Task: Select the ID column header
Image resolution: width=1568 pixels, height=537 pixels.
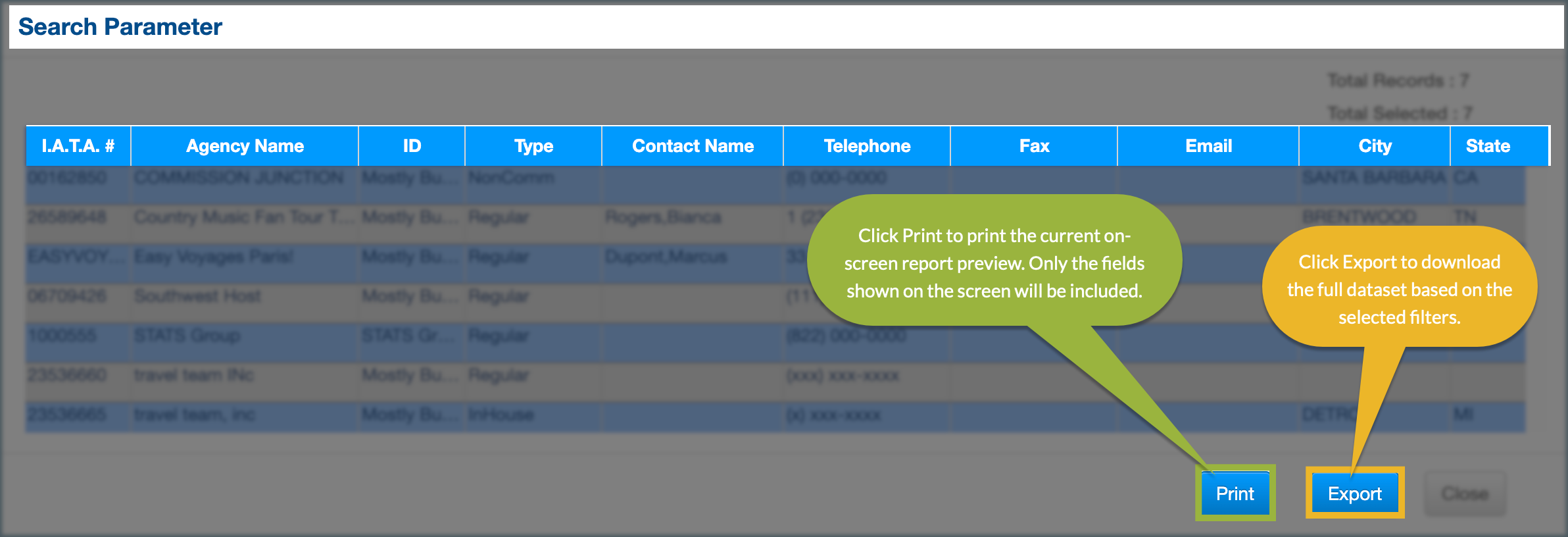Action: click(x=412, y=146)
